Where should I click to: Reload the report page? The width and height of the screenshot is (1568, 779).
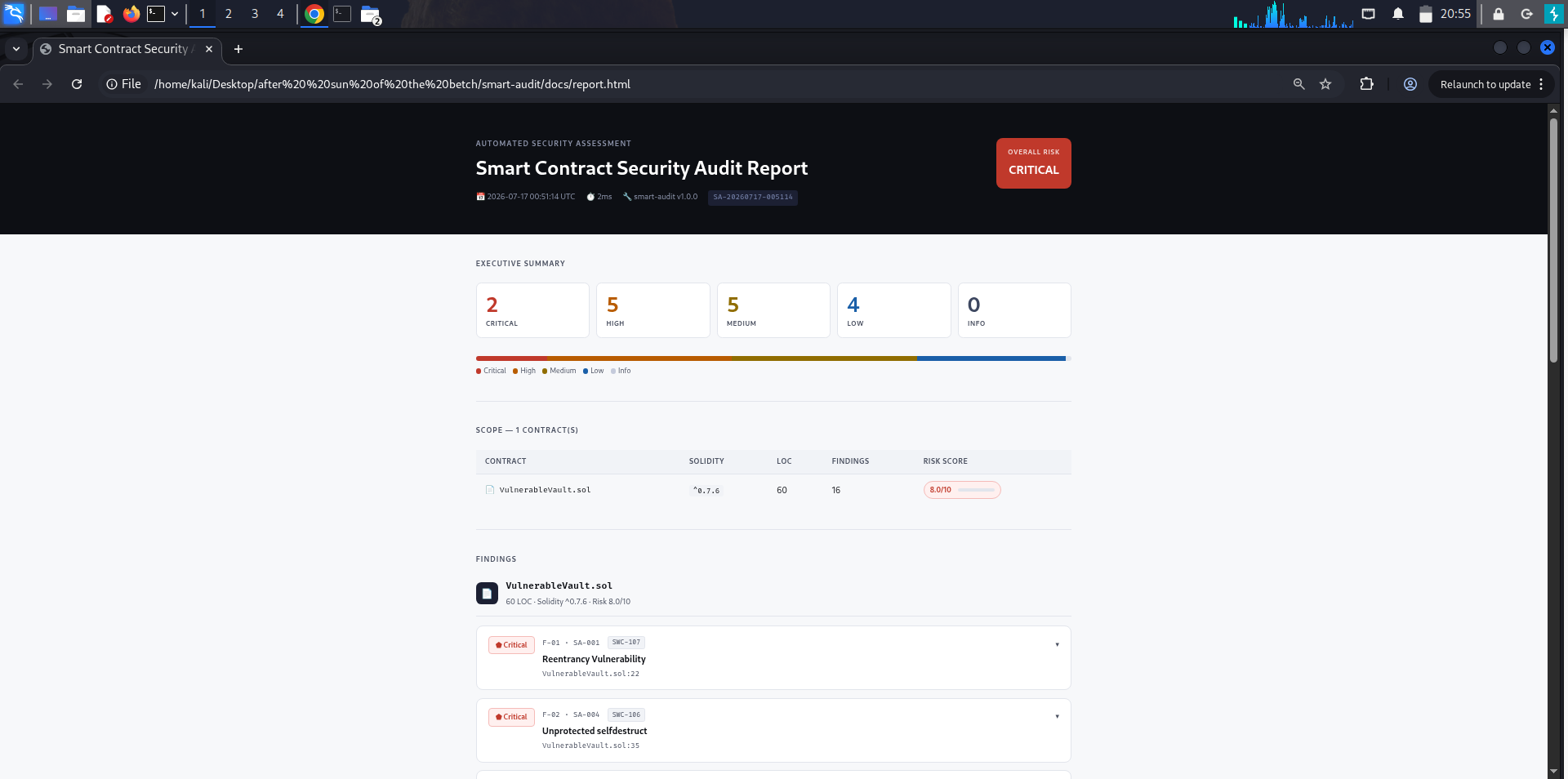[x=77, y=84]
